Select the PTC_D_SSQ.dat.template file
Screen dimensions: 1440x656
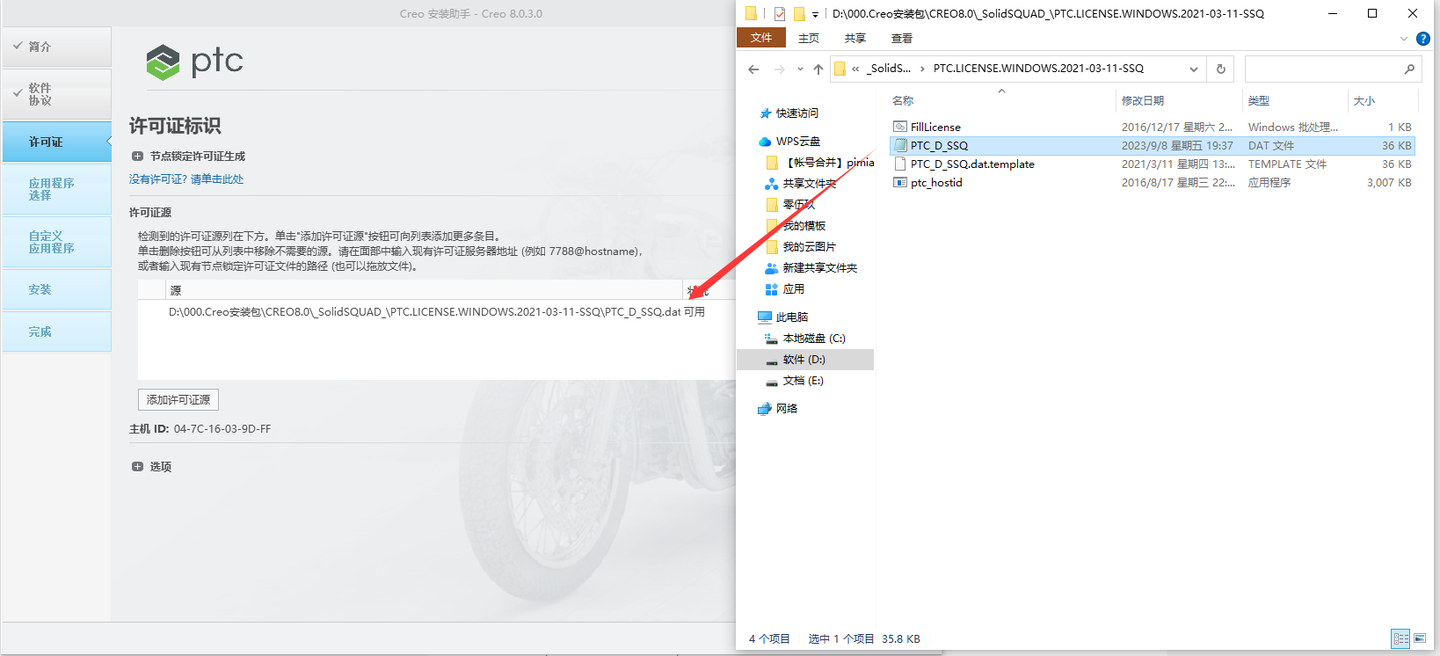972,164
